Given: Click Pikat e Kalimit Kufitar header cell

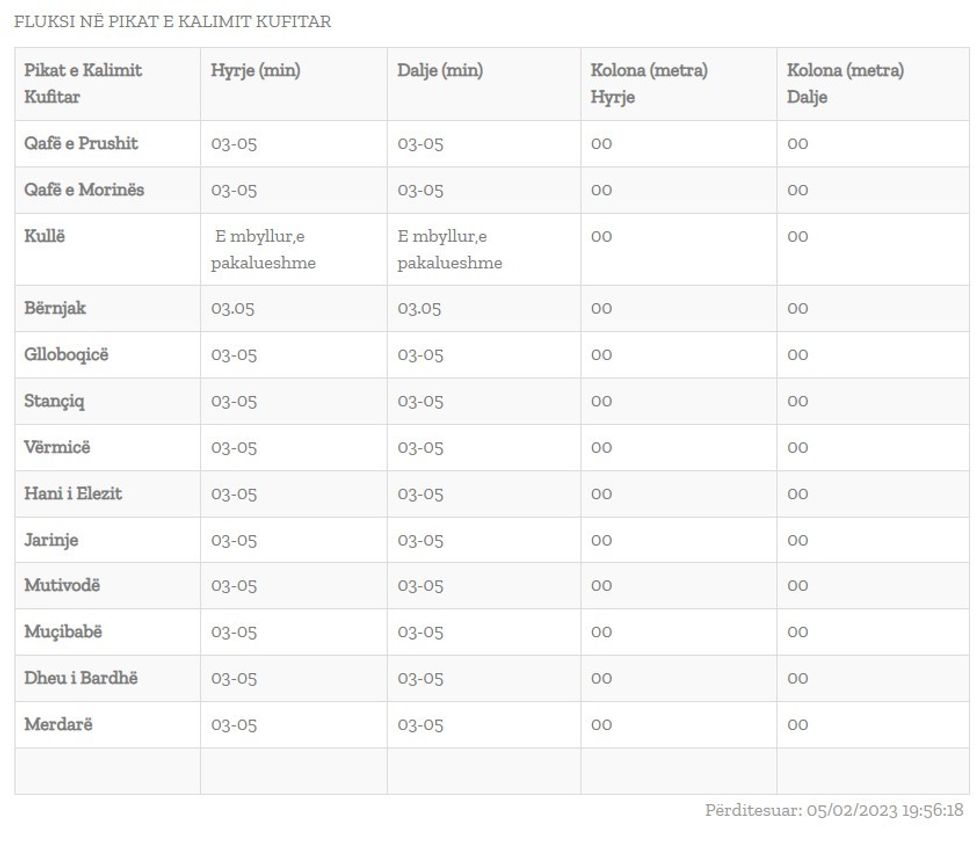Looking at the screenshot, I should (x=83, y=83).
